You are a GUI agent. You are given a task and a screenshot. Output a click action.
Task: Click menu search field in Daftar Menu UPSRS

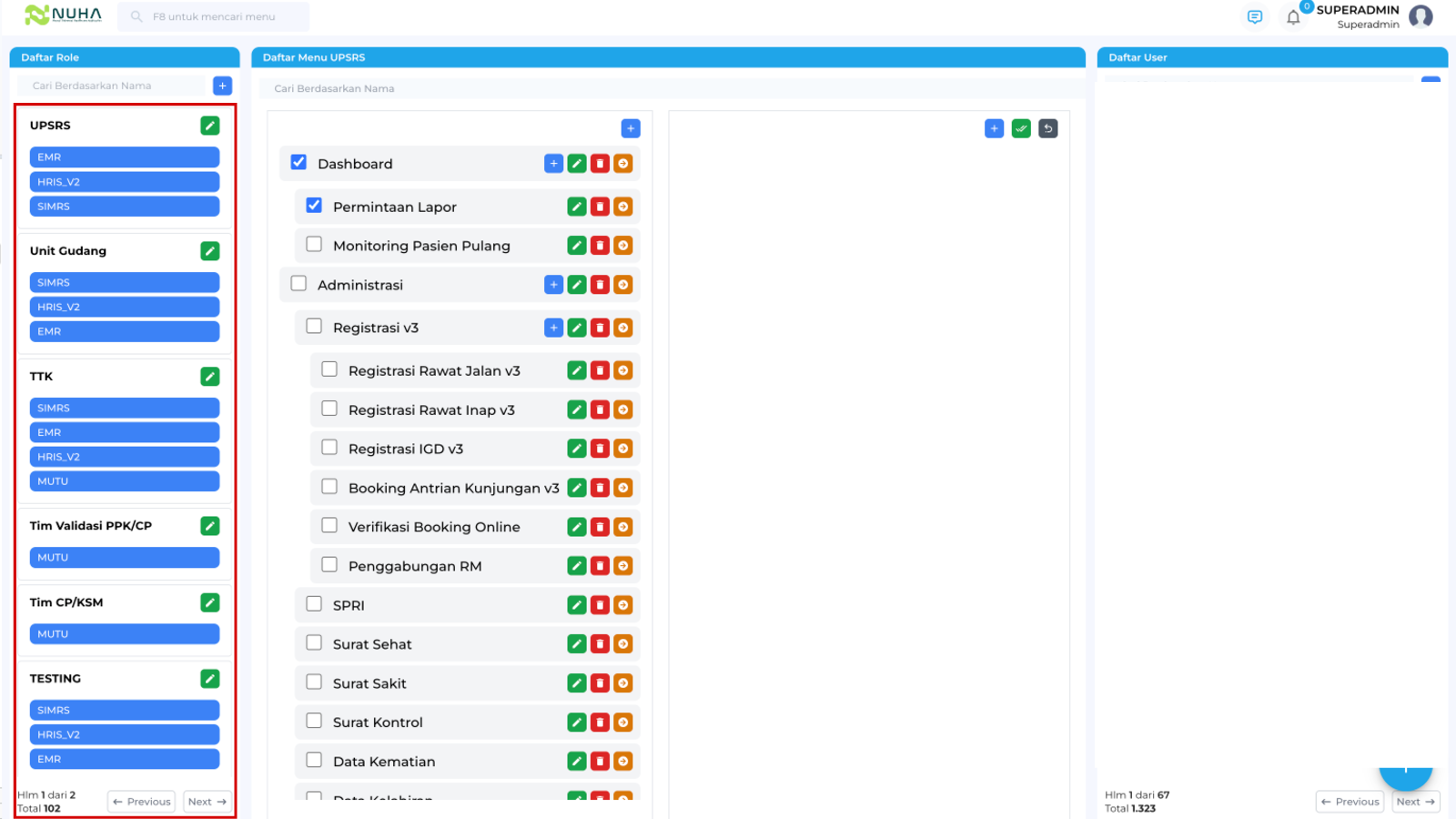(x=672, y=88)
